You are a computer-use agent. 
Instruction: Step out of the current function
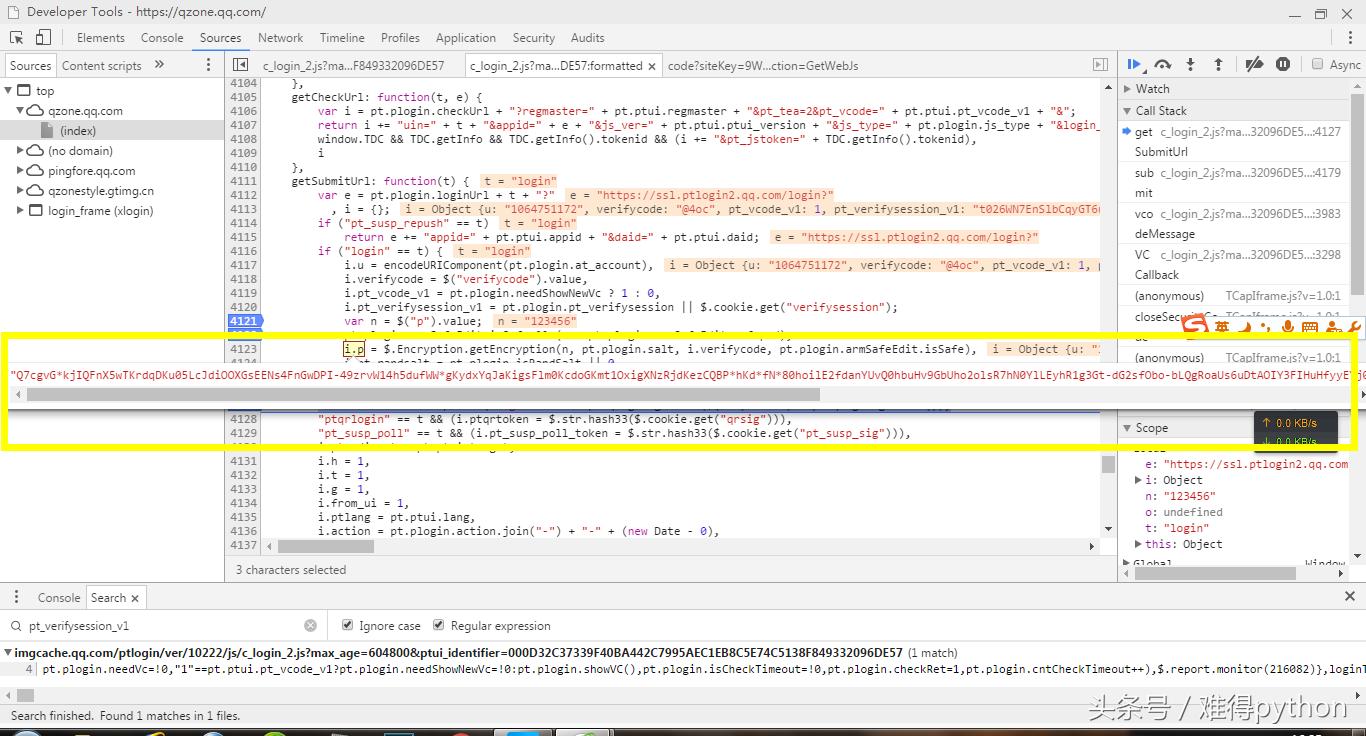(1218, 64)
